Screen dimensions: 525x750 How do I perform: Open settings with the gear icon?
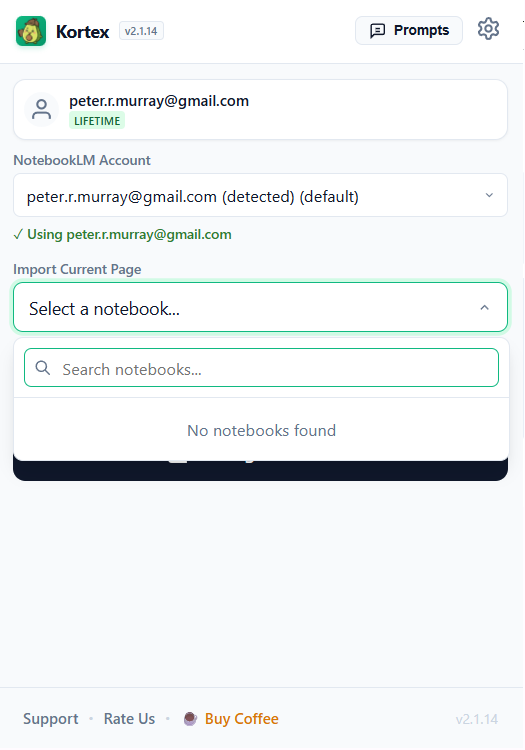488,30
